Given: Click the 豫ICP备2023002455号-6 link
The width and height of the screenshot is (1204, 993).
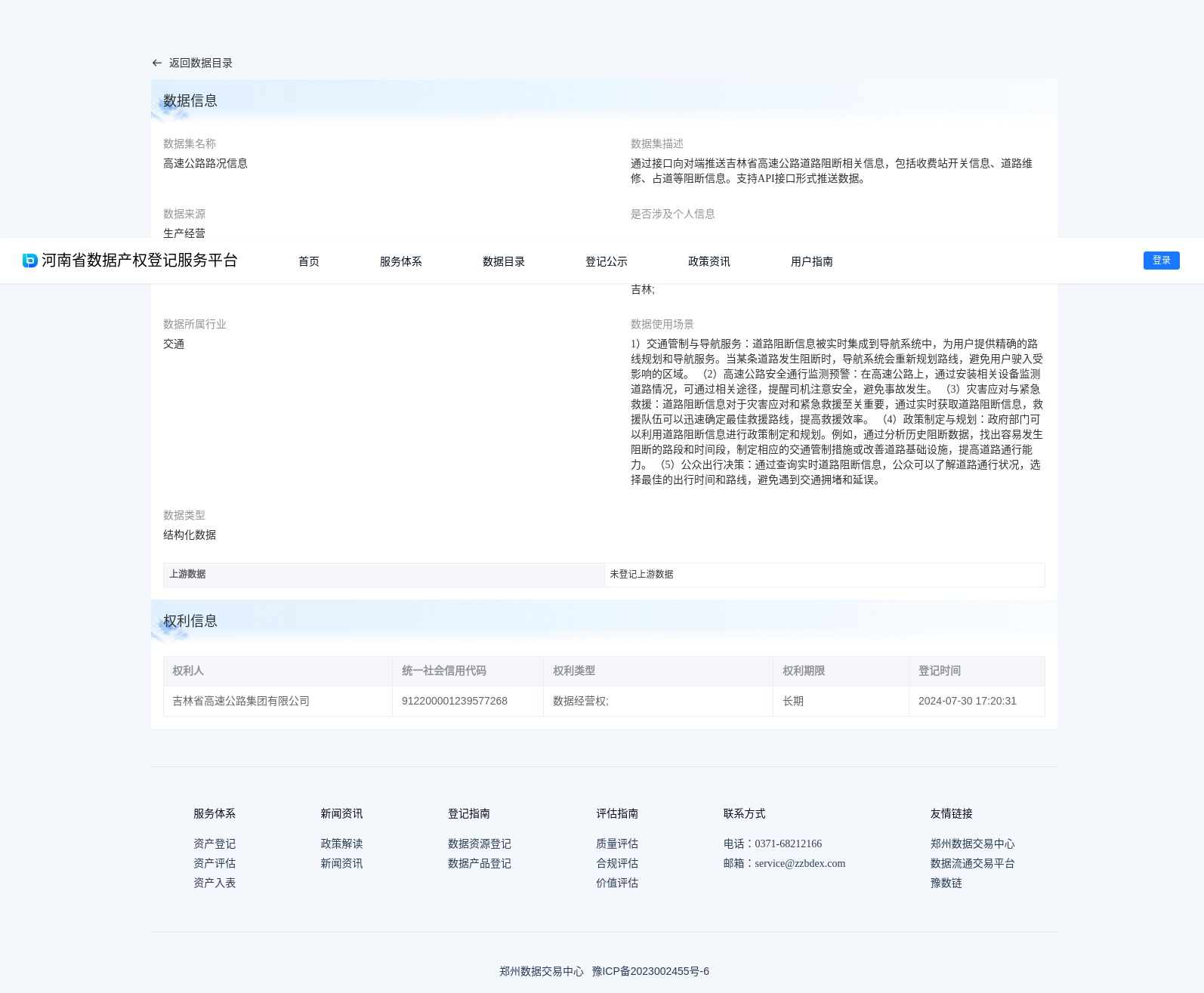Looking at the screenshot, I should [650, 971].
